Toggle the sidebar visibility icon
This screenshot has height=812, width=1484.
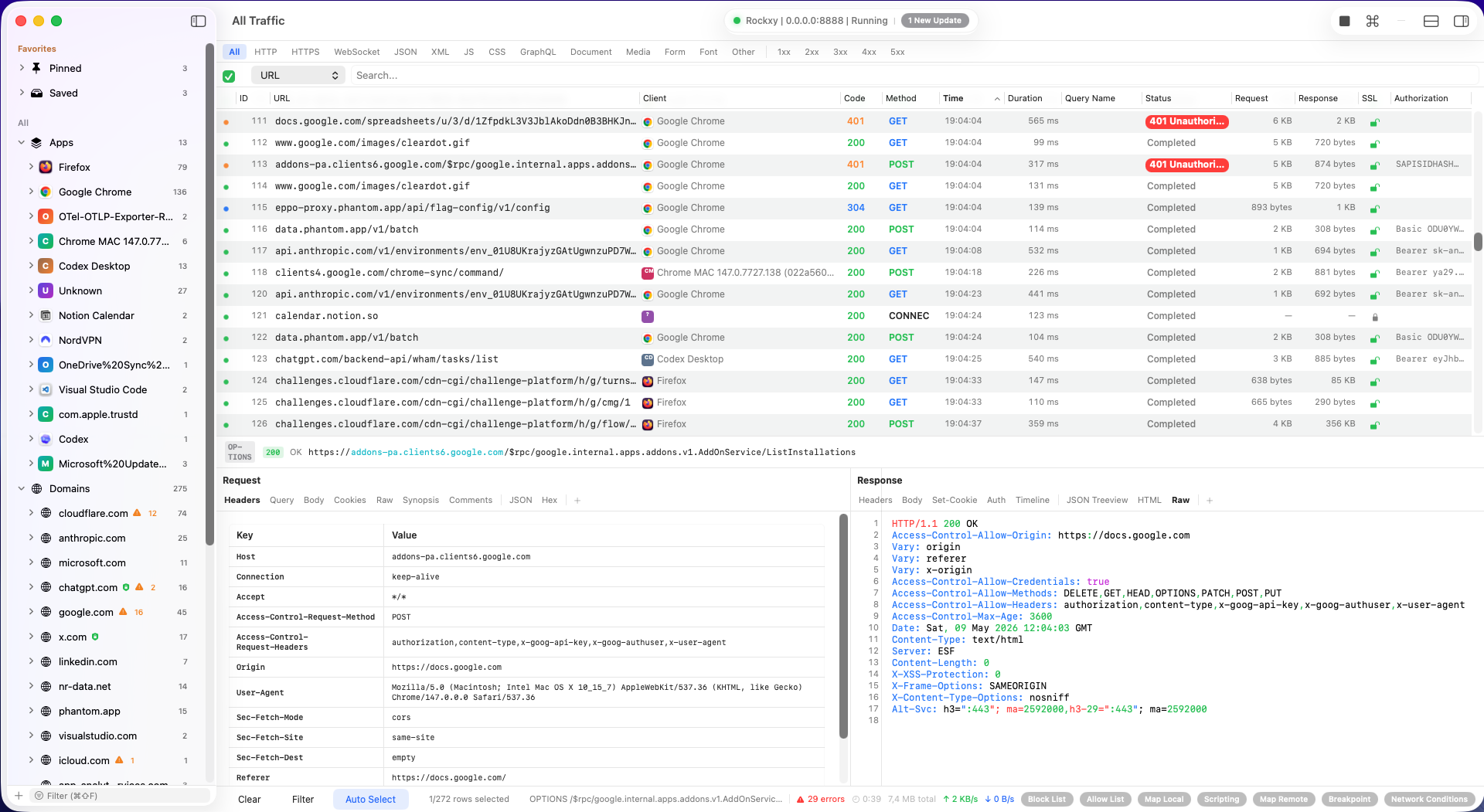point(199,21)
